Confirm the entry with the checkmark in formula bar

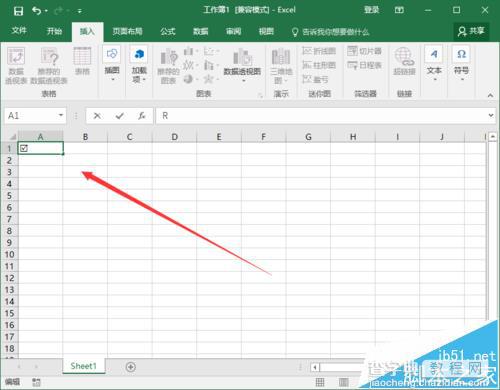click(120, 116)
